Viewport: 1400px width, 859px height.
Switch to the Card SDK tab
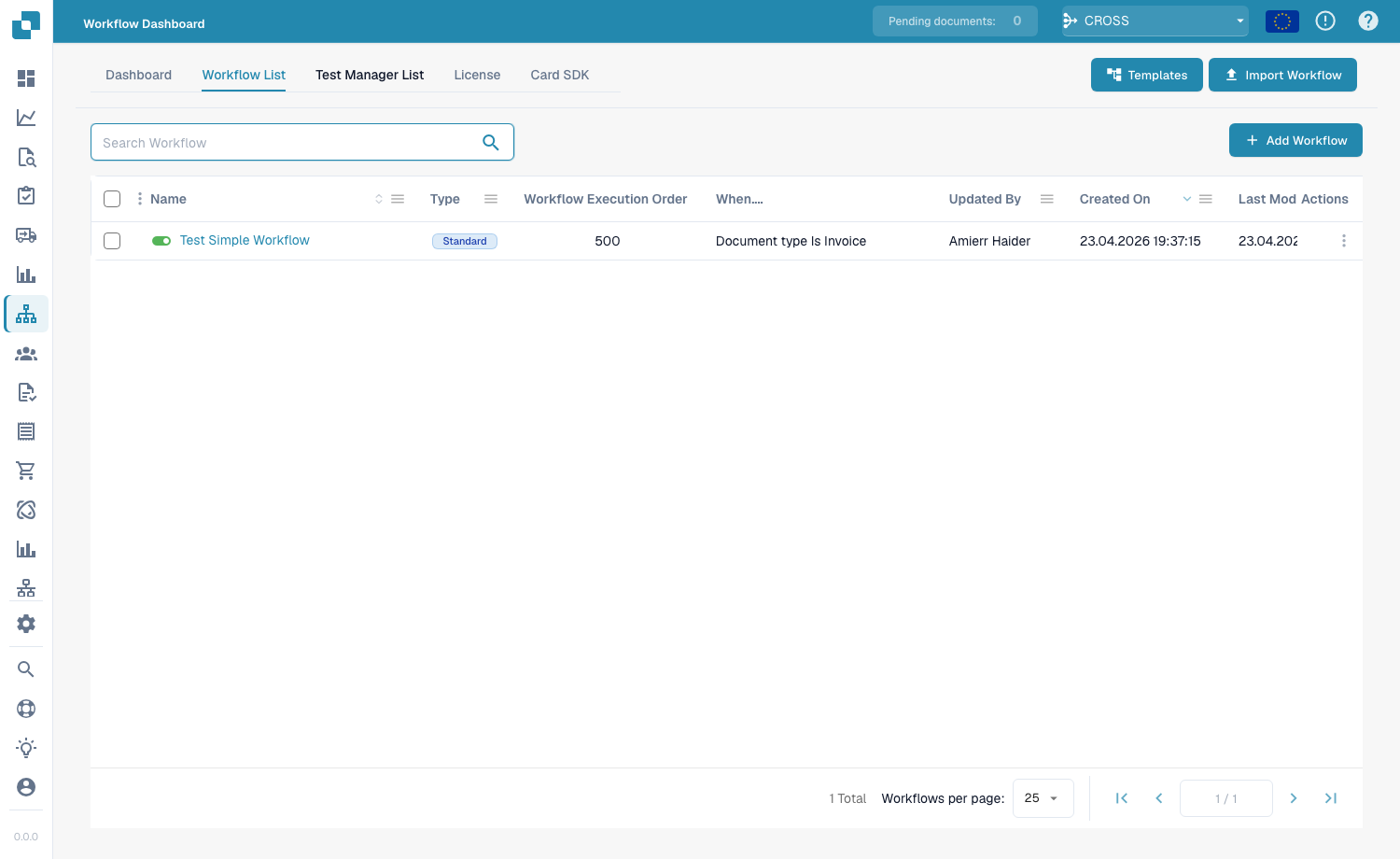coord(560,75)
